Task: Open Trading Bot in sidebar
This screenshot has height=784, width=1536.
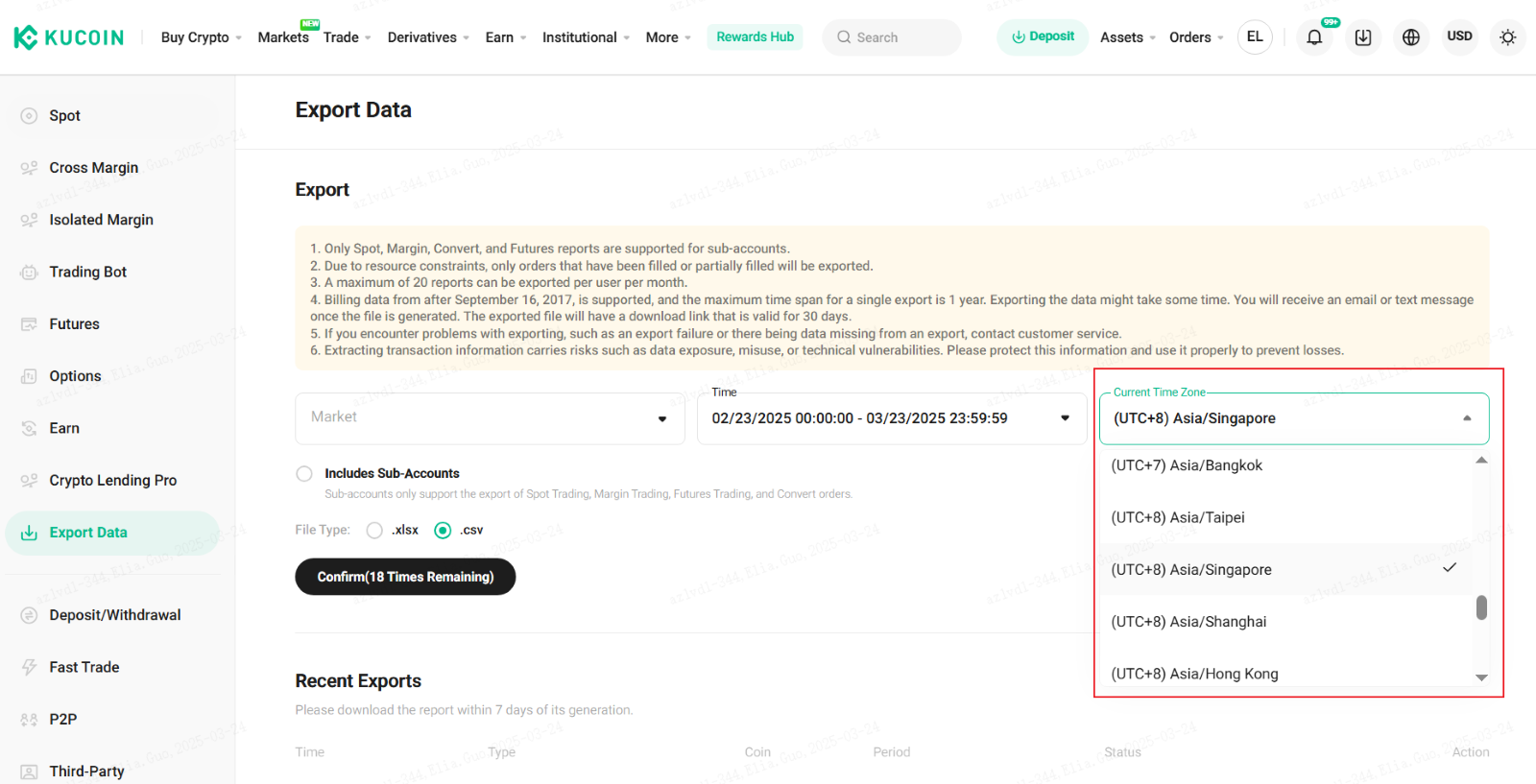Action: [112, 273]
